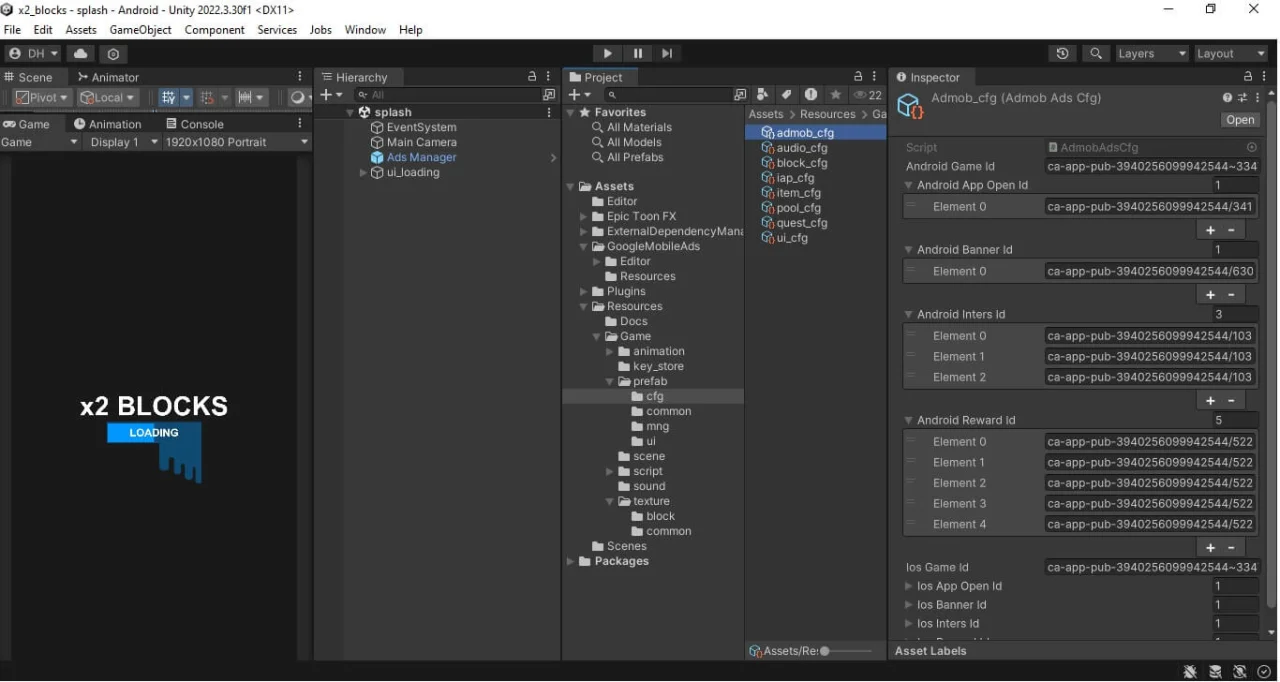The image size is (1280, 682).
Task: Open the Undo History clock icon
Action: (1062, 54)
